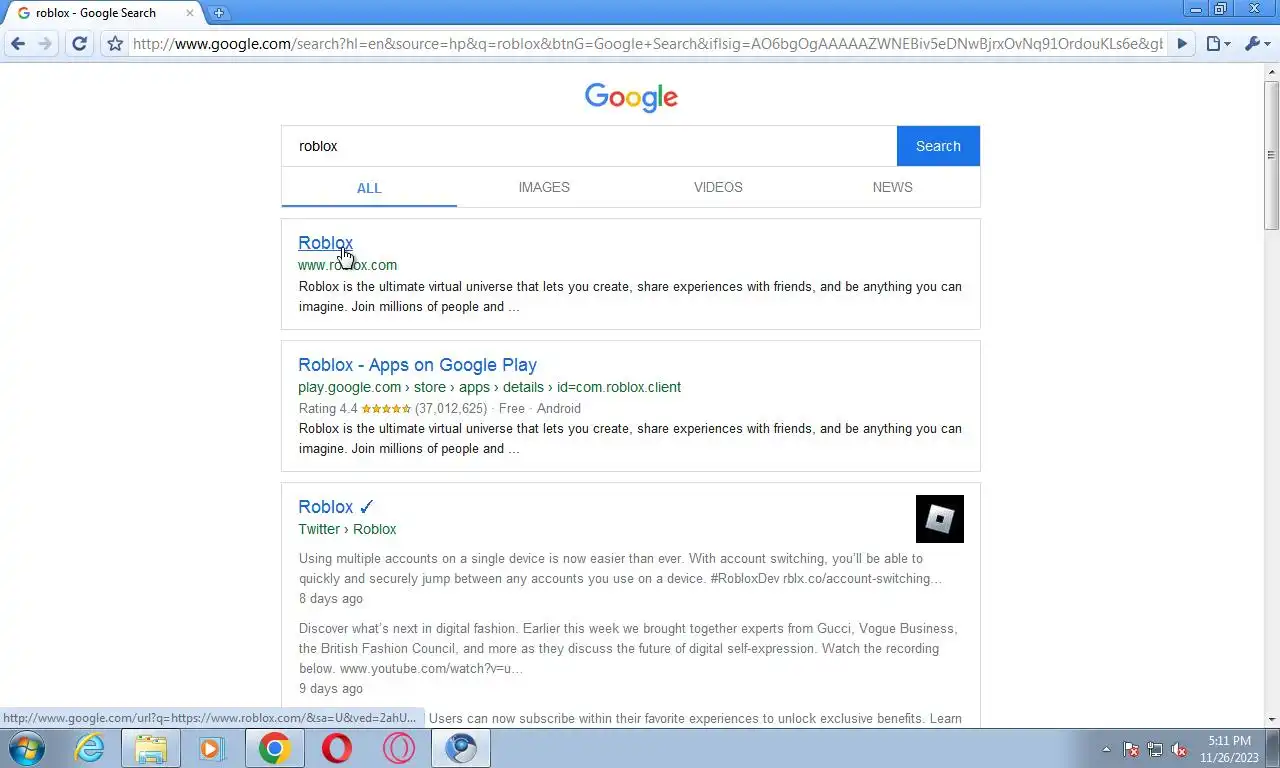
Task: Open the page menu dropdown
Action: pos(1217,44)
